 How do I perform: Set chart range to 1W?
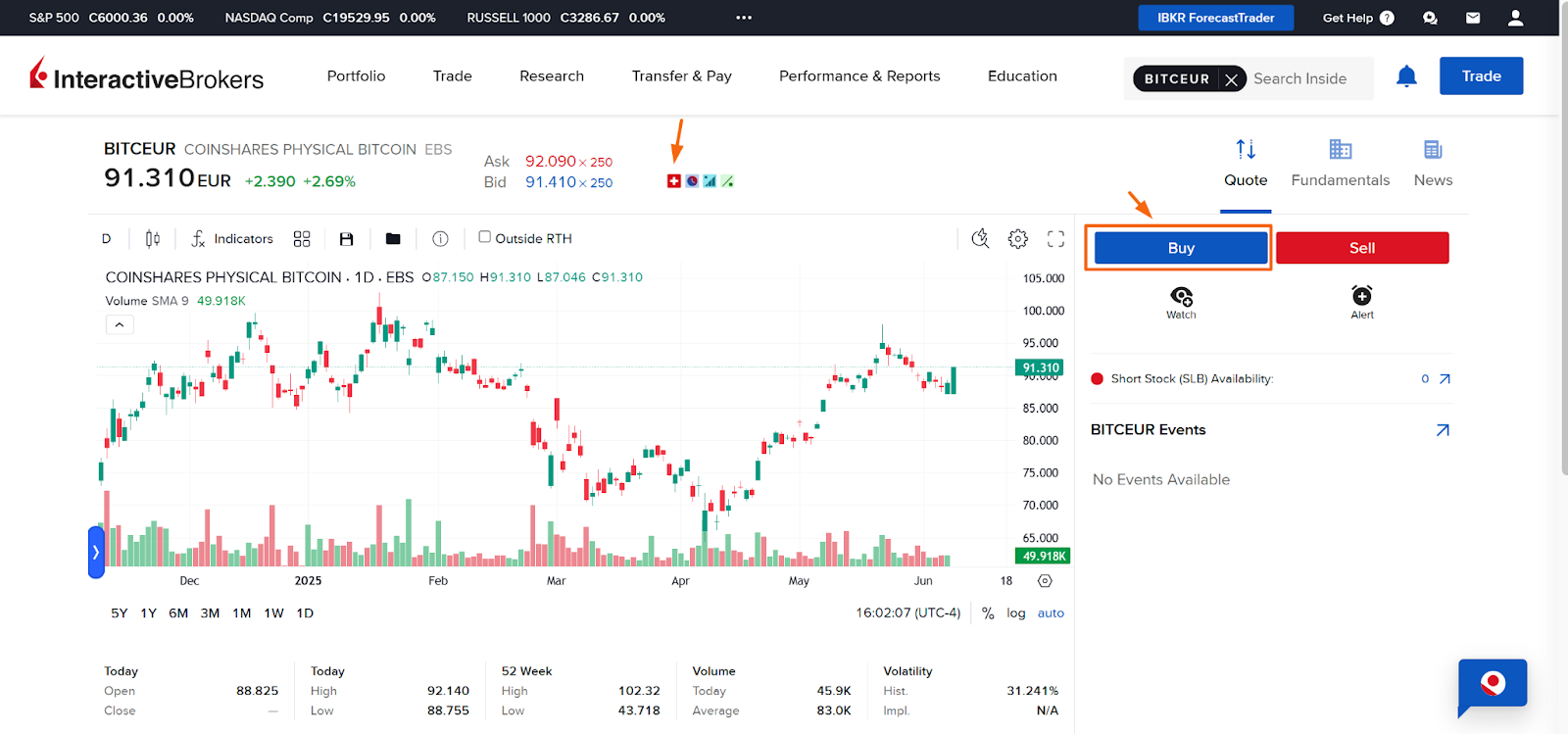(x=274, y=613)
